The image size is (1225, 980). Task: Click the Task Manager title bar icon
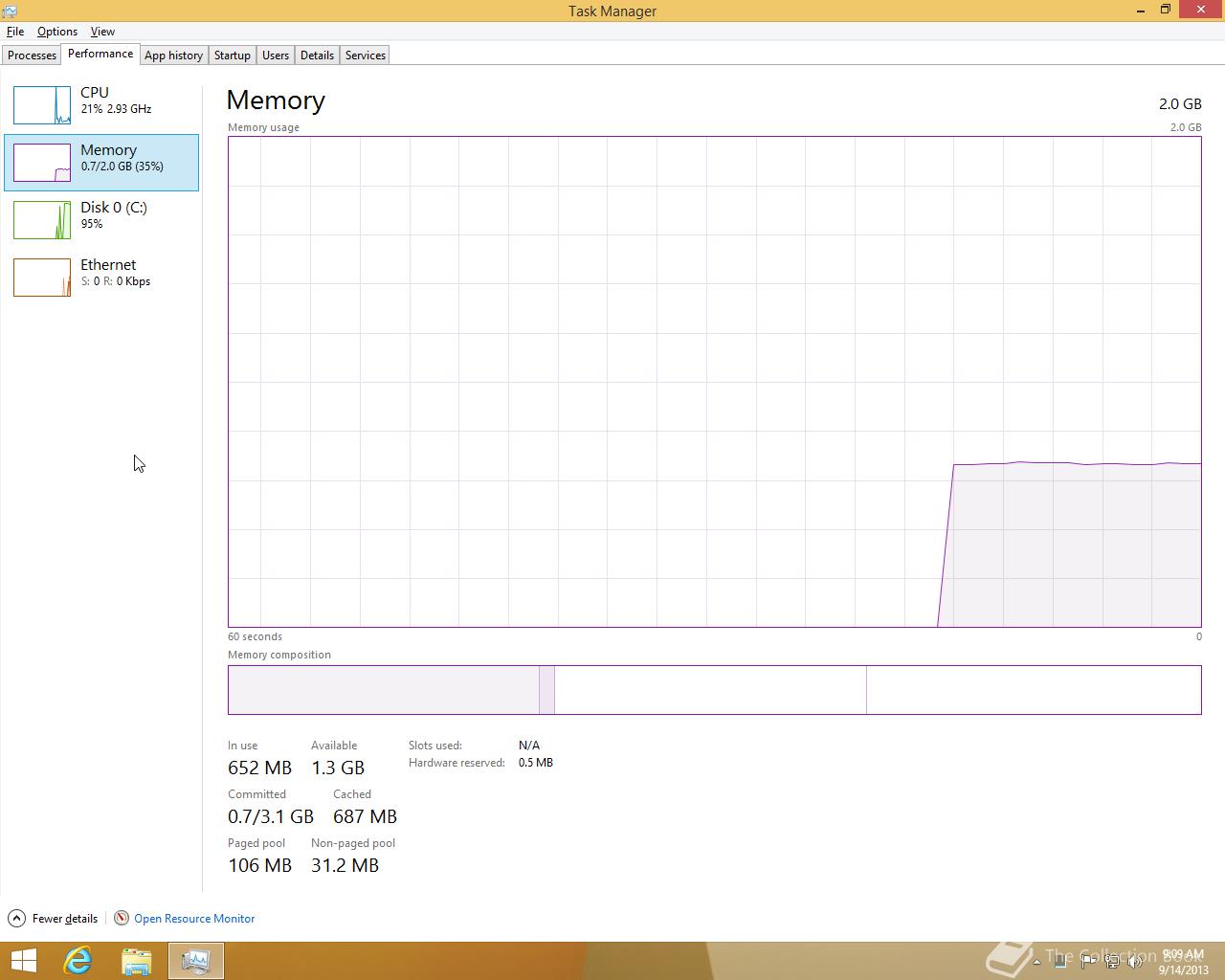(10, 11)
